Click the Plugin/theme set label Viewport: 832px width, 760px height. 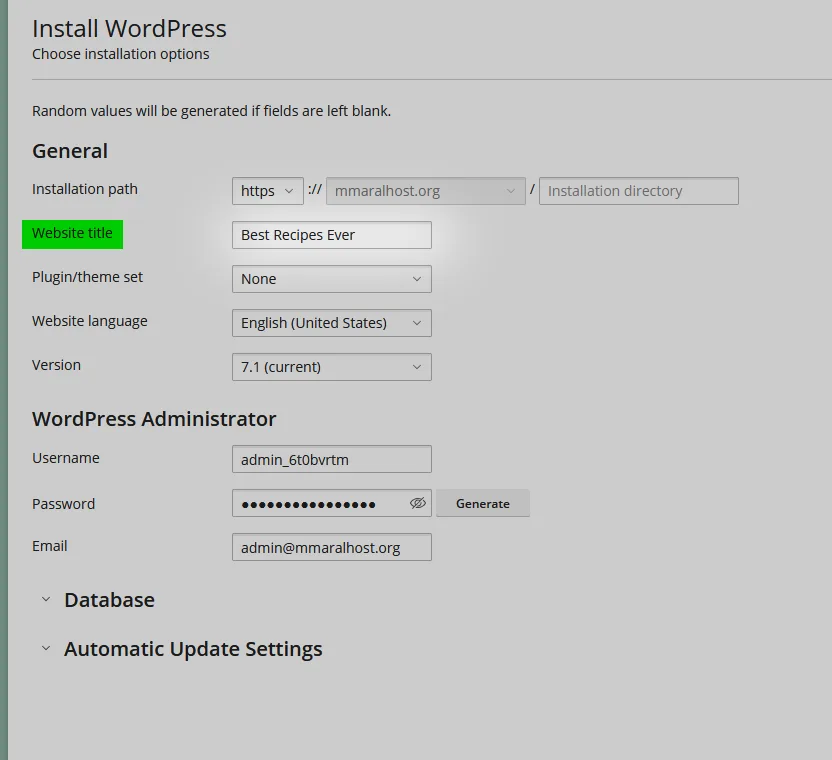pos(88,278)
